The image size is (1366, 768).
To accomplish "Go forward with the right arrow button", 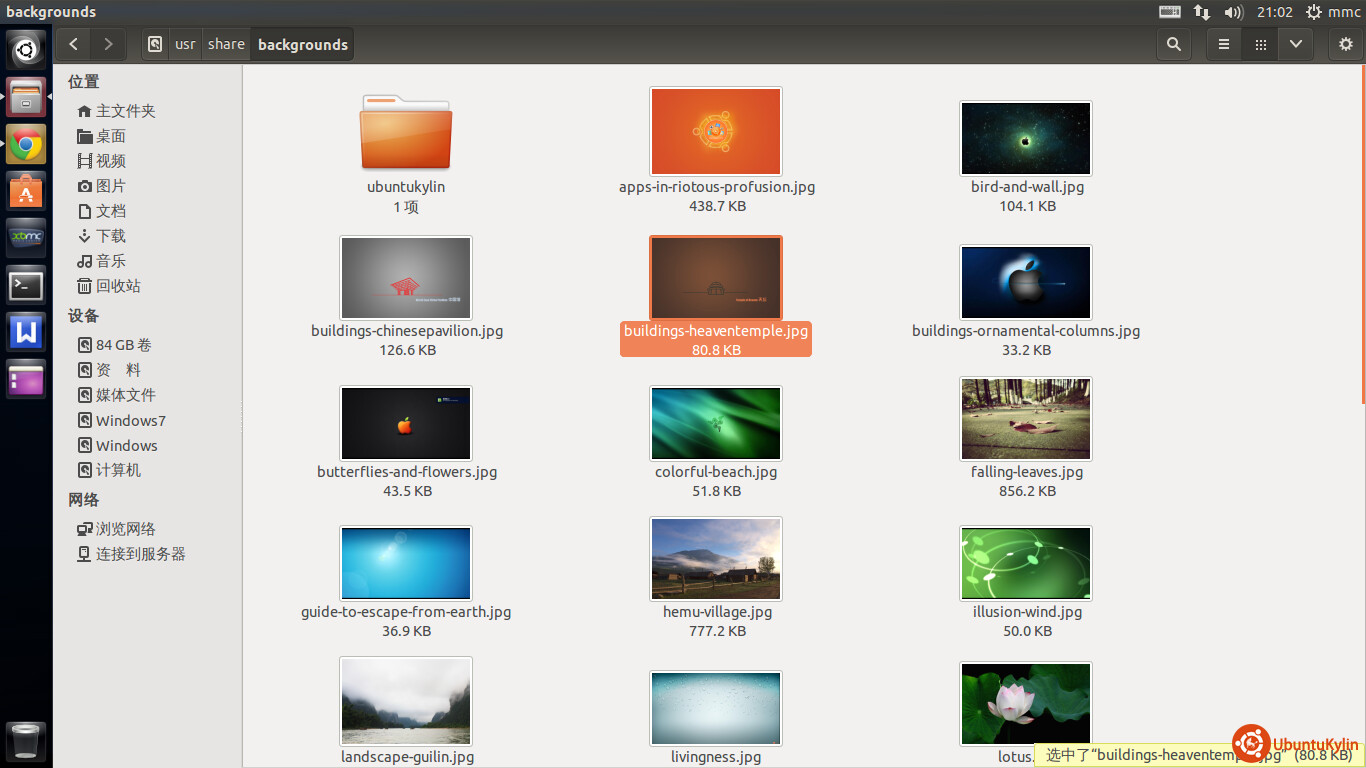I will pyautogui.click(x=107, y=44).
